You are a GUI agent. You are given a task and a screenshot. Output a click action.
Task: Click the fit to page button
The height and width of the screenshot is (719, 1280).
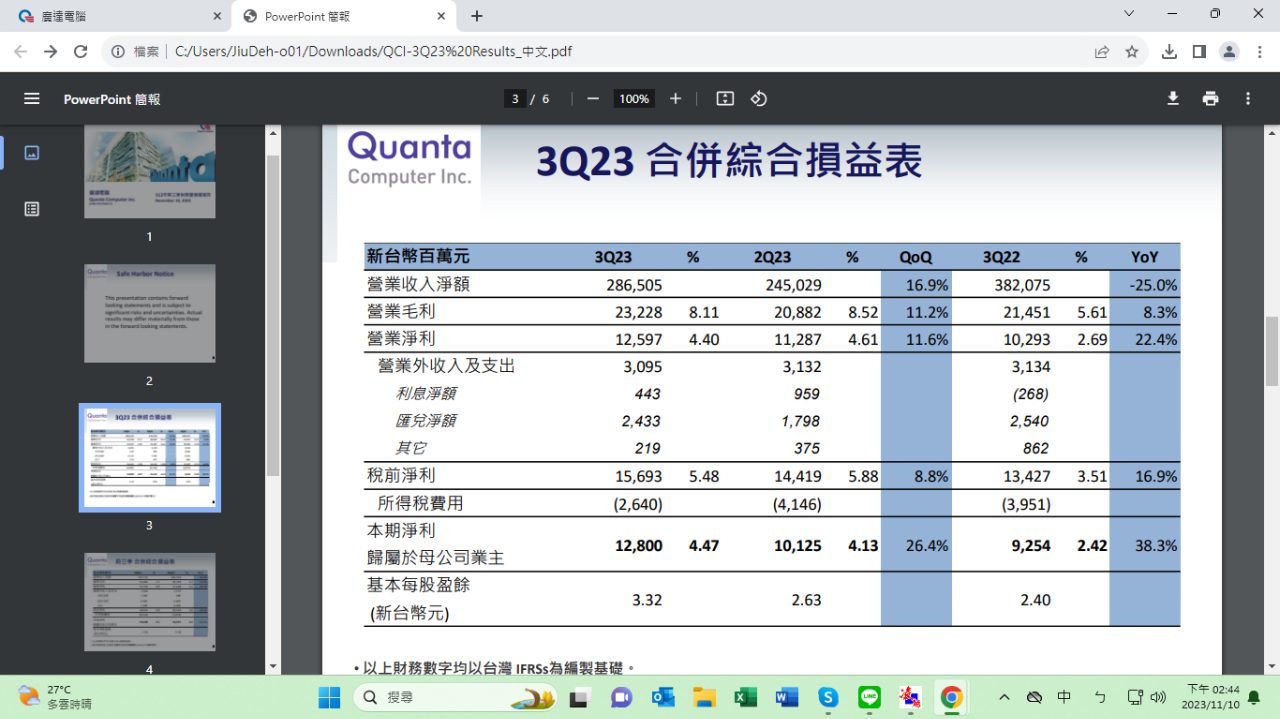click(725, 99)
